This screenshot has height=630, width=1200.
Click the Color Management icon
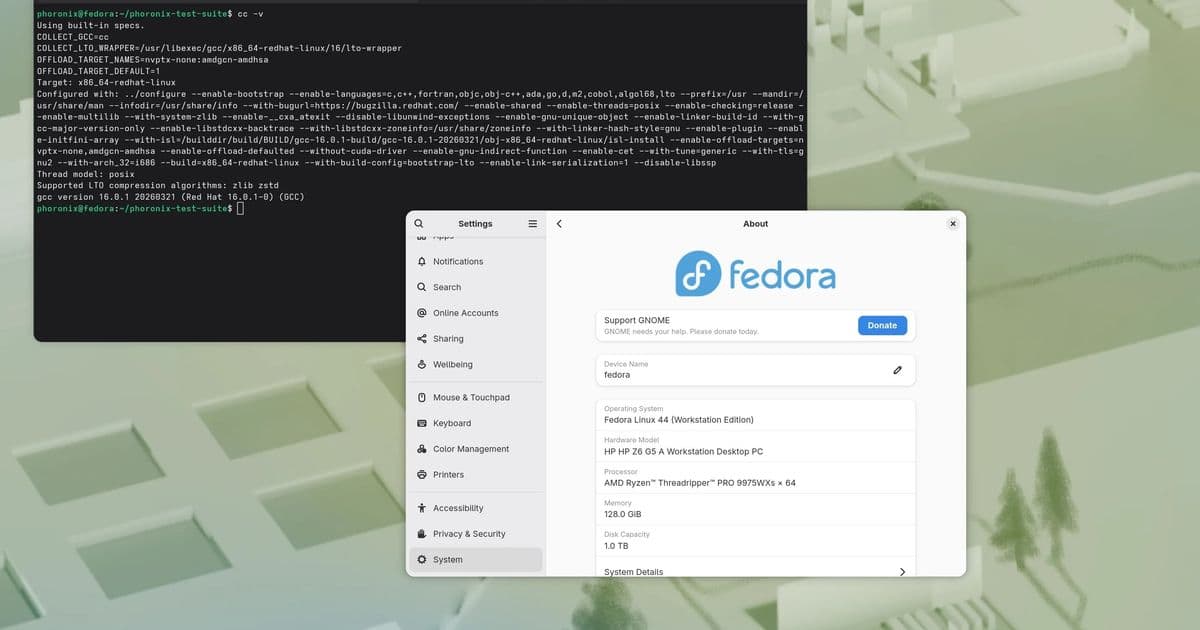pyautogui.click(x=422, y=449)
